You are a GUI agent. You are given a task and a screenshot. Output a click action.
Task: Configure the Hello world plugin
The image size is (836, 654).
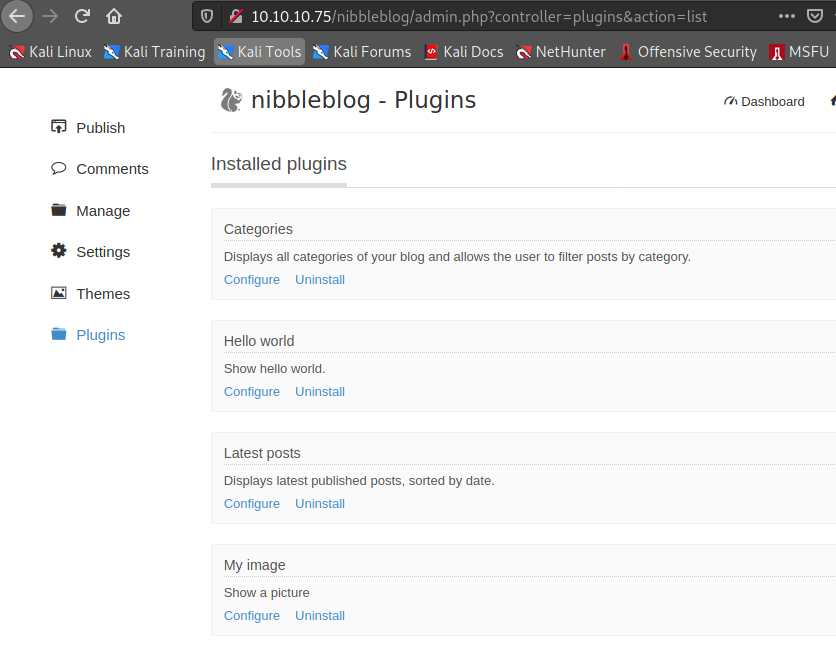click(x=252, y=392)
